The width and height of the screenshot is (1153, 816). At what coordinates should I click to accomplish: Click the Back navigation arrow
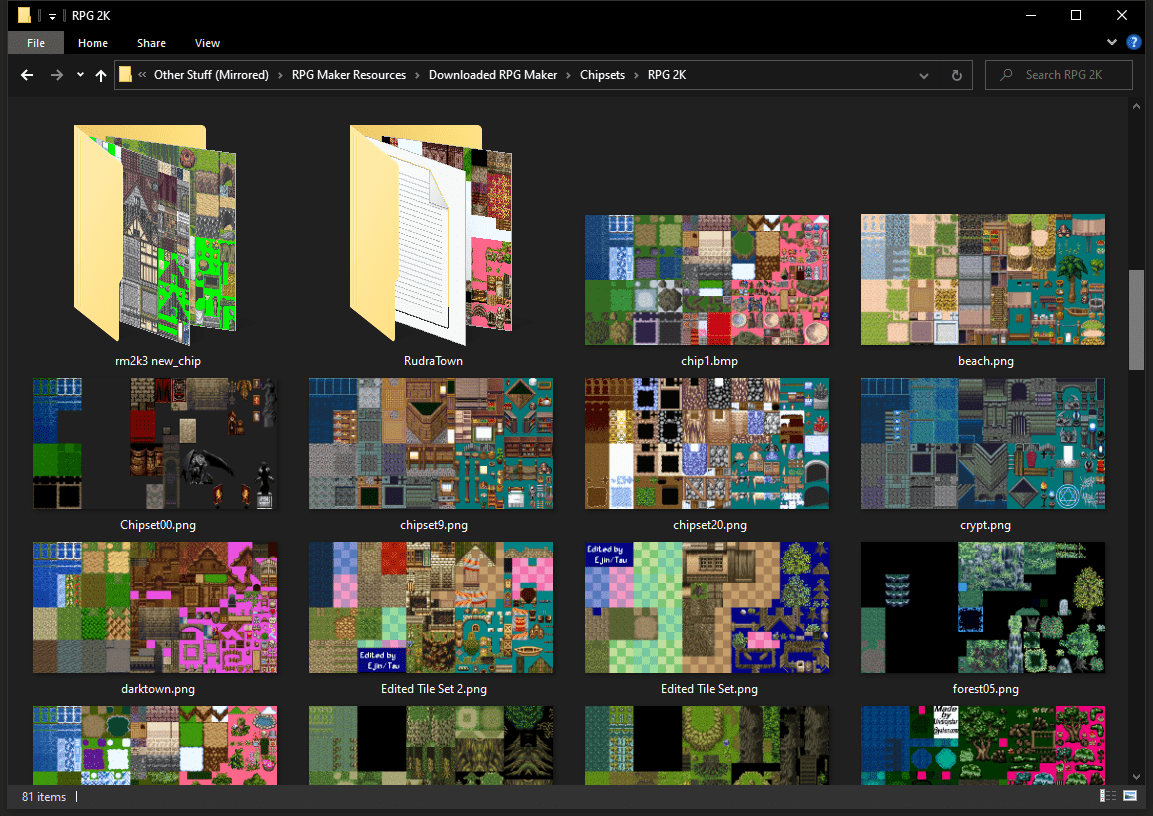click(27, 75)
